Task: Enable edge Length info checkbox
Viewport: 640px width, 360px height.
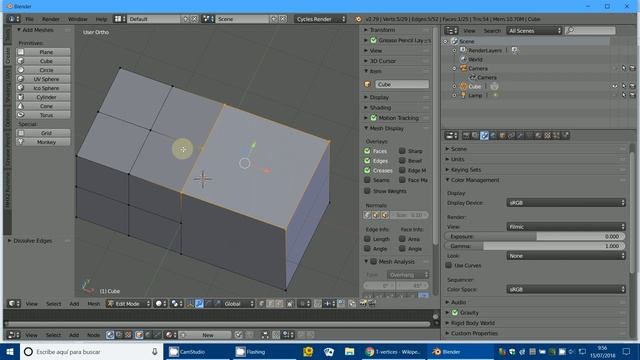Action: tap(367, 239)
